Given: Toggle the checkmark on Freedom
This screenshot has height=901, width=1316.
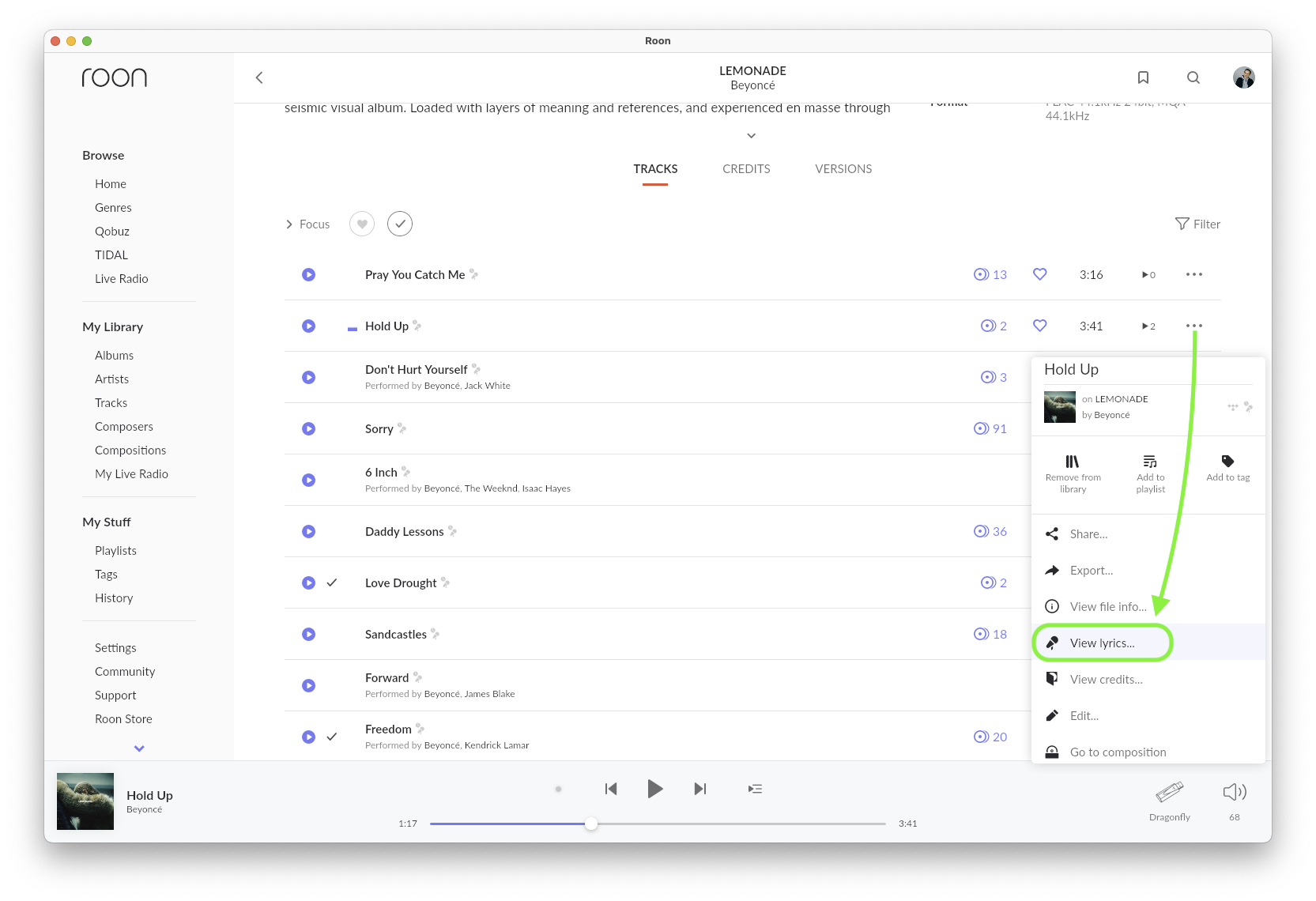Looking at the screenshot, I should (x=332, y=737).
